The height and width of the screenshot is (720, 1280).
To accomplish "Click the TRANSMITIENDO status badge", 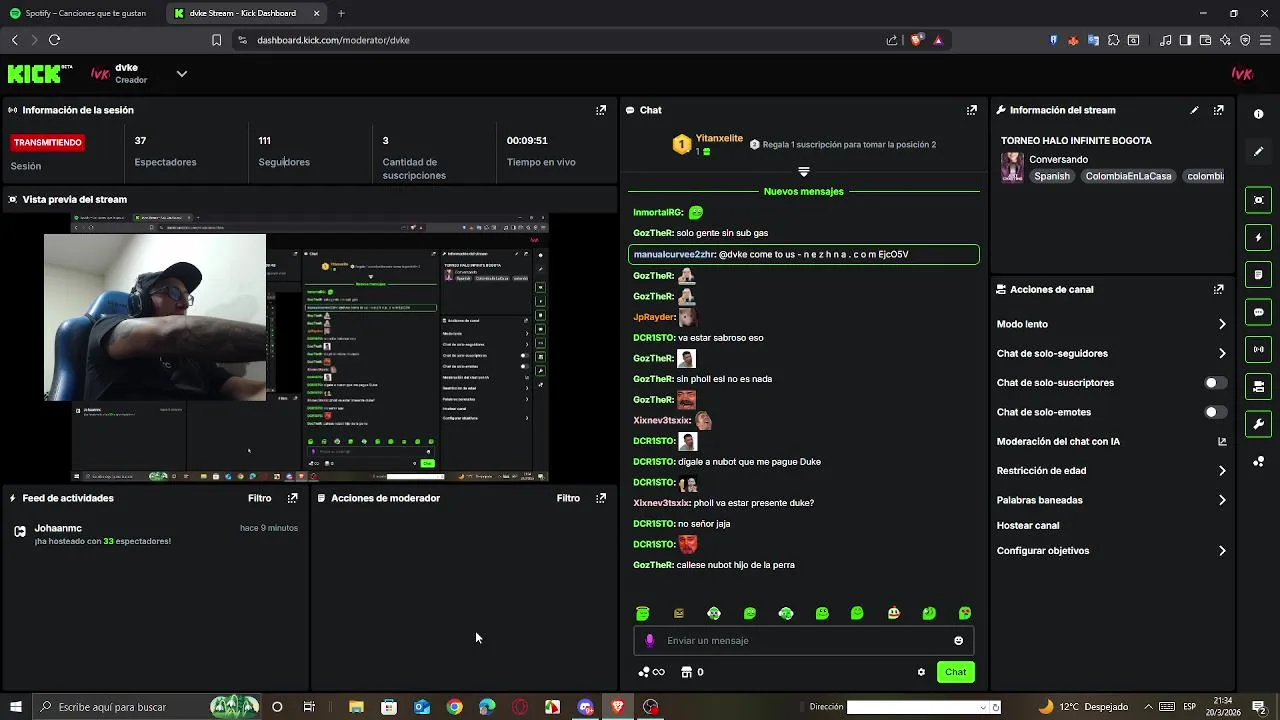I will (x=48, y=142).
